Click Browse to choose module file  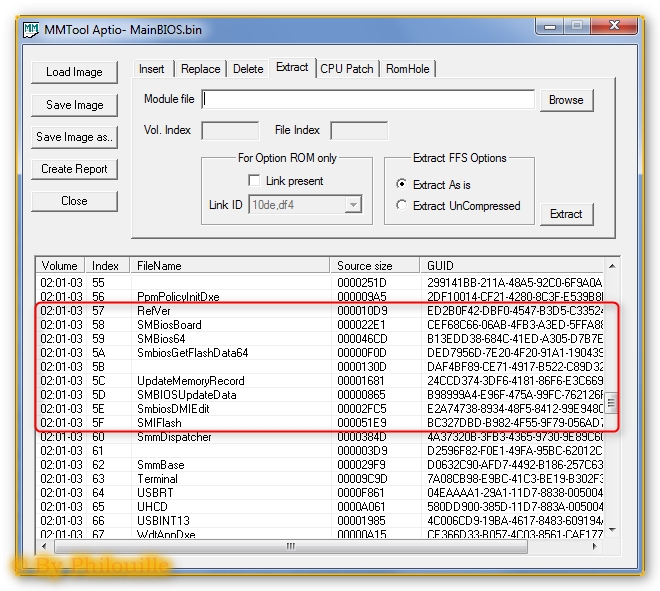coord(565,100)
